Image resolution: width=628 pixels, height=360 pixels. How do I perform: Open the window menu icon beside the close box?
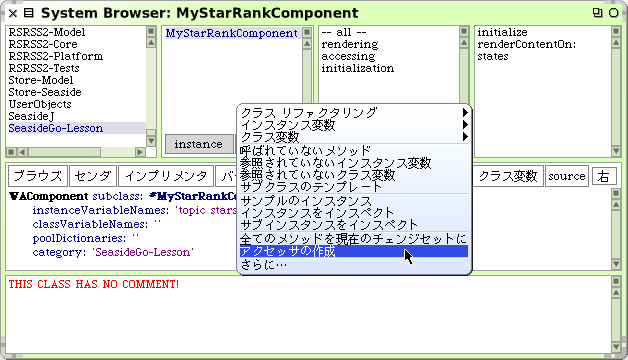[x=28, y=13]
